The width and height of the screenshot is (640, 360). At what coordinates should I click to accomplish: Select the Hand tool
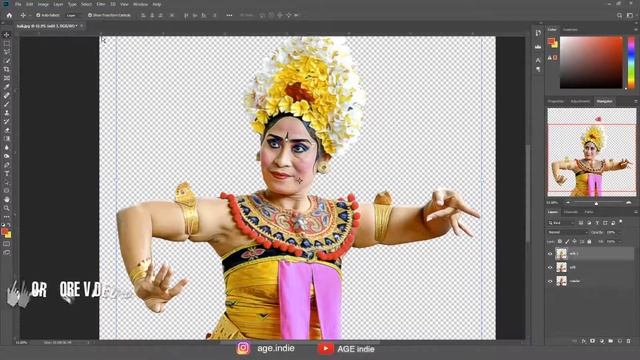(7, 199)
